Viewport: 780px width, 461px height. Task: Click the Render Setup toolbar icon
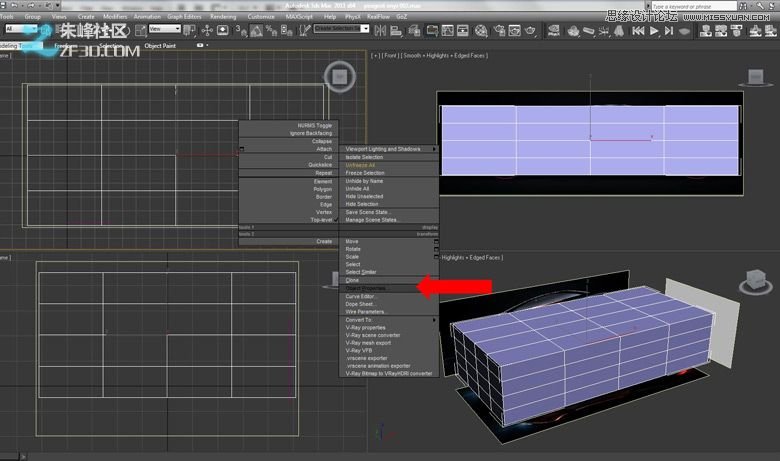[497, 30]
